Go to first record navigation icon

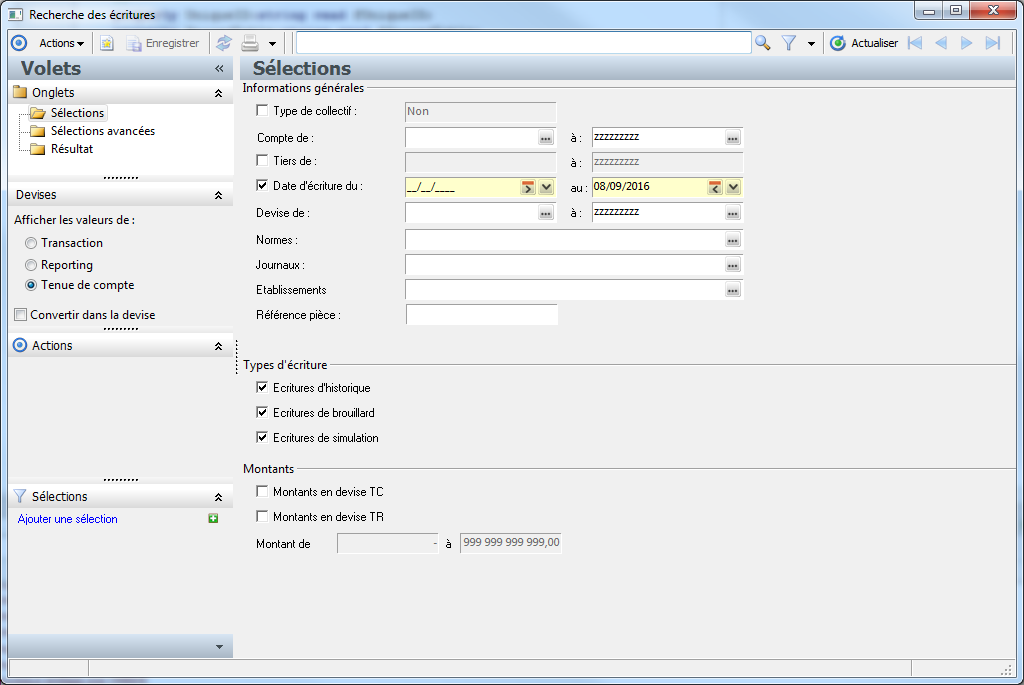pos(916,43)
